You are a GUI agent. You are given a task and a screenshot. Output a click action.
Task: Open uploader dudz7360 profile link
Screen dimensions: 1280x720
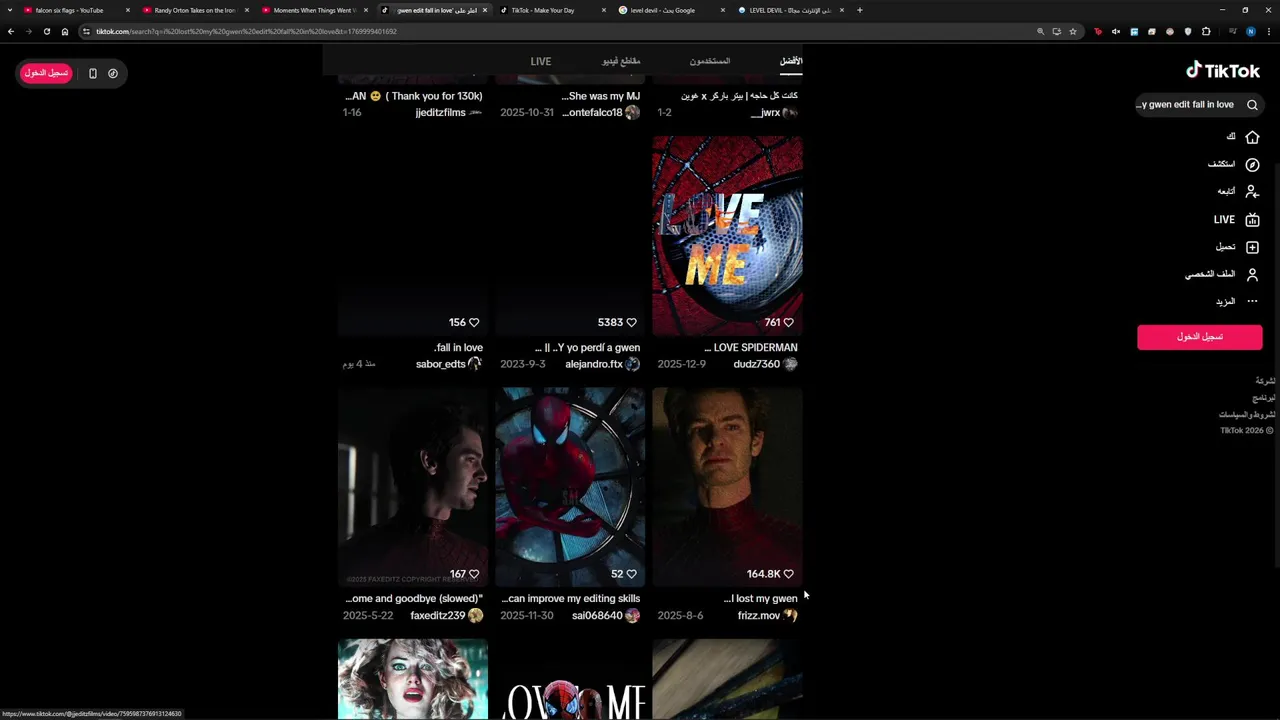pyautogui.click(x=756, y=364)
